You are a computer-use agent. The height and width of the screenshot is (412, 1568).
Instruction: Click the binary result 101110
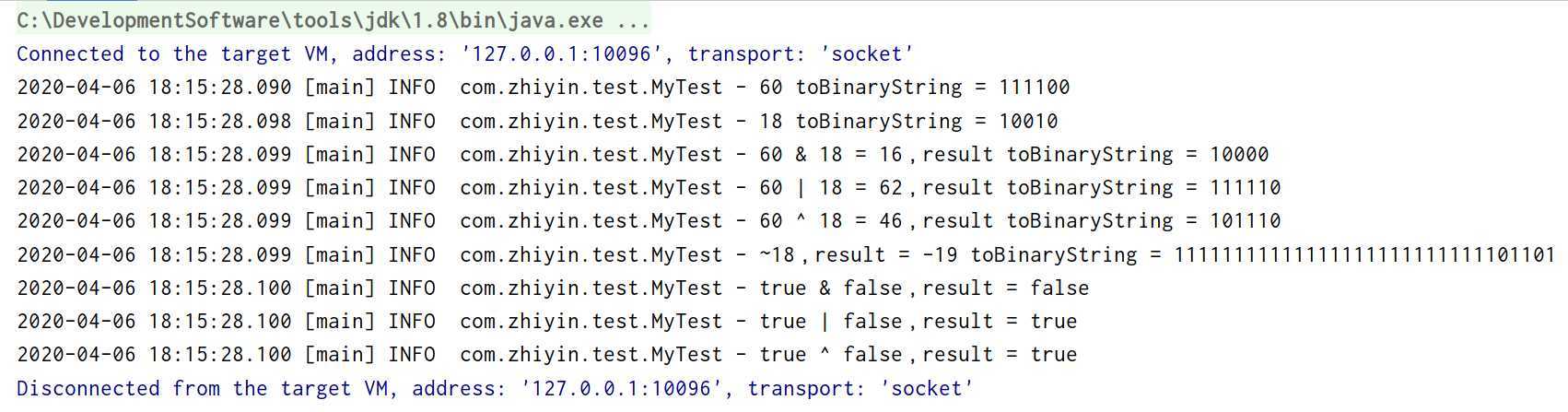pos(1246,221)
